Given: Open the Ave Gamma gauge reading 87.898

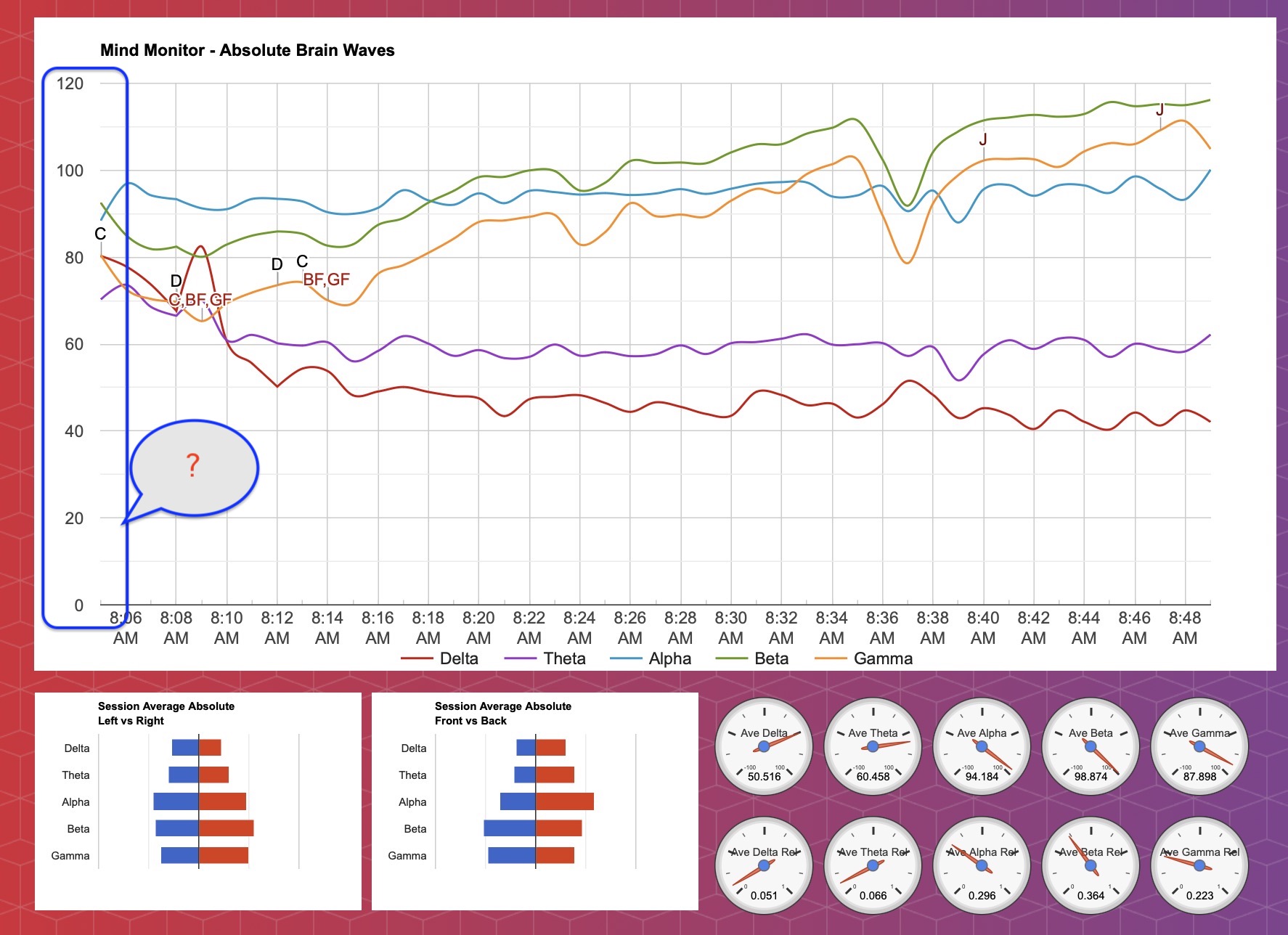Looking at the screenshot, I should click(1199, 747).
